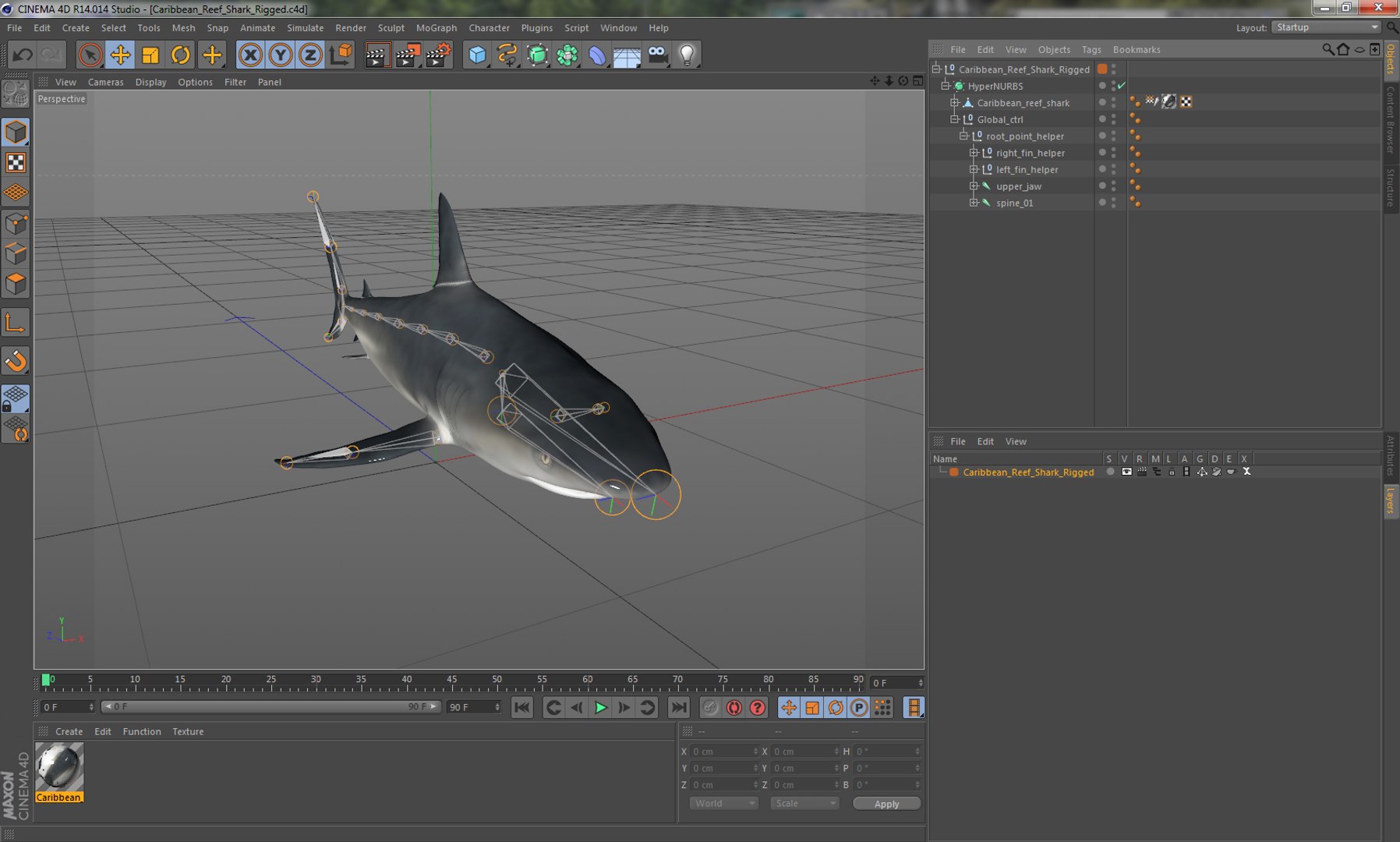The image size is (1400, 842).
Task: Toggle layer Solo for Caribbean_Reef_Shark_Rigged
Action: 1110,472
